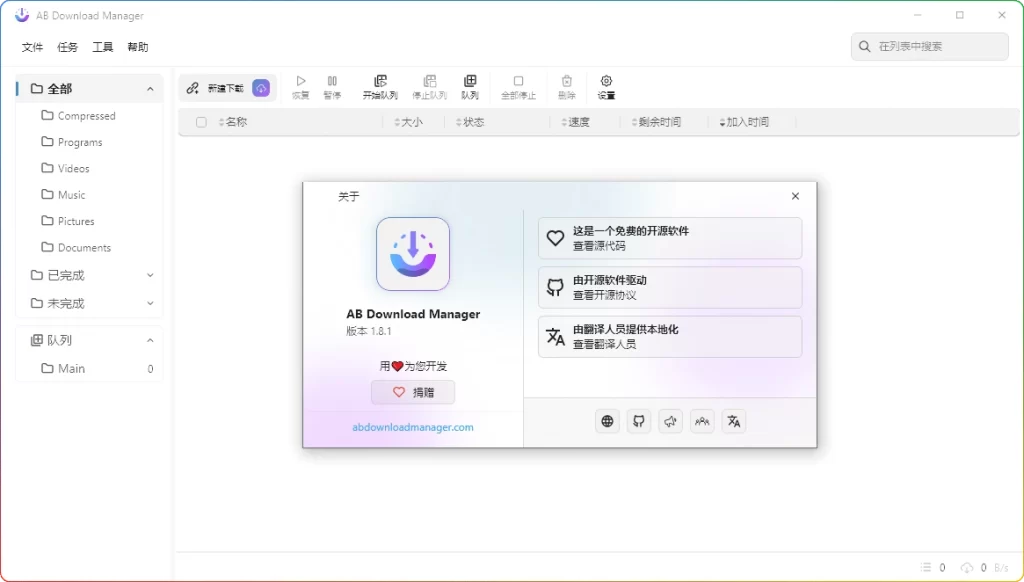Viewport: 1024px width, 582px height.
Task: Open the 帮助 menu
Action: point(137,46)
